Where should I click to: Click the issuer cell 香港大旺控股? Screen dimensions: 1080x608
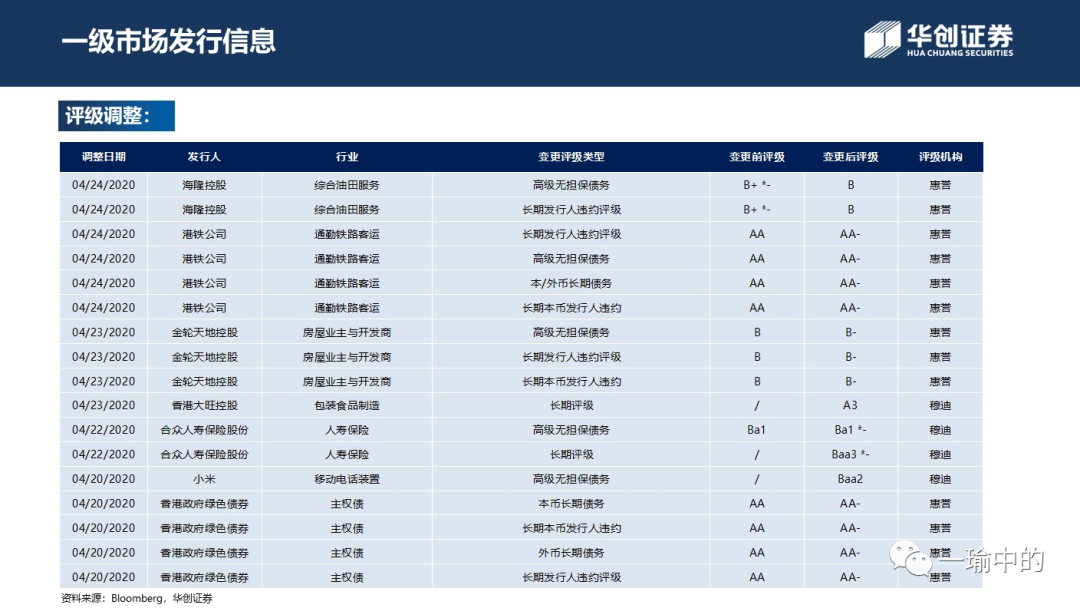click(205, 406)
